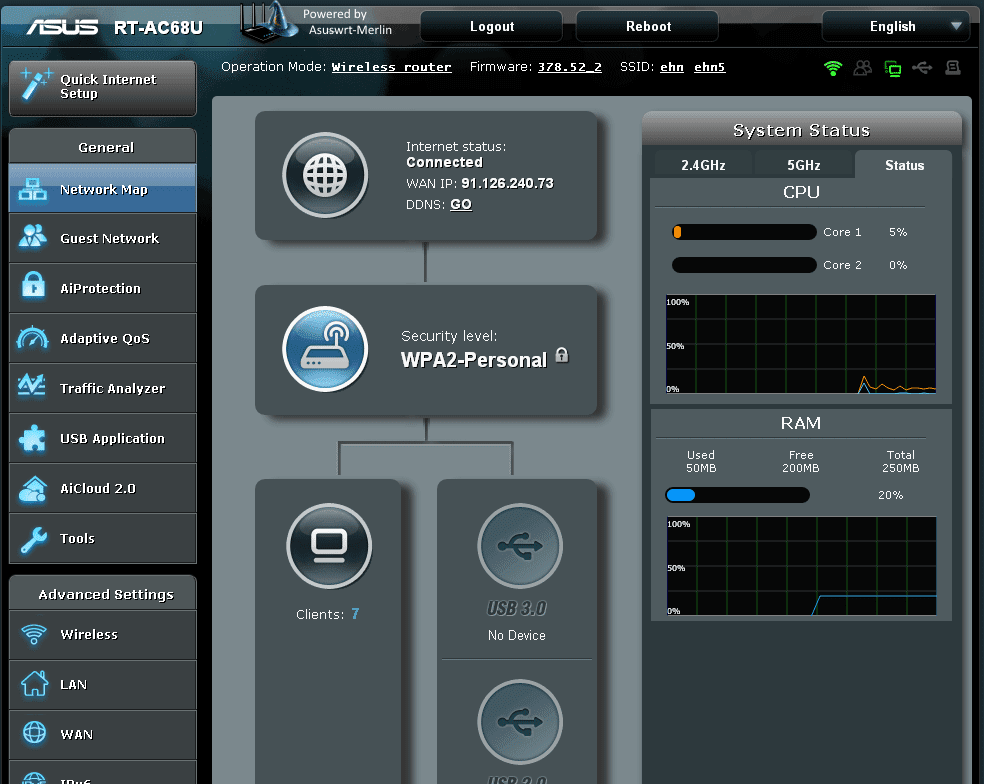Click the USB 3.0 port icon showing No Device
Screen dimensions: 984x784
pos(519,546)
